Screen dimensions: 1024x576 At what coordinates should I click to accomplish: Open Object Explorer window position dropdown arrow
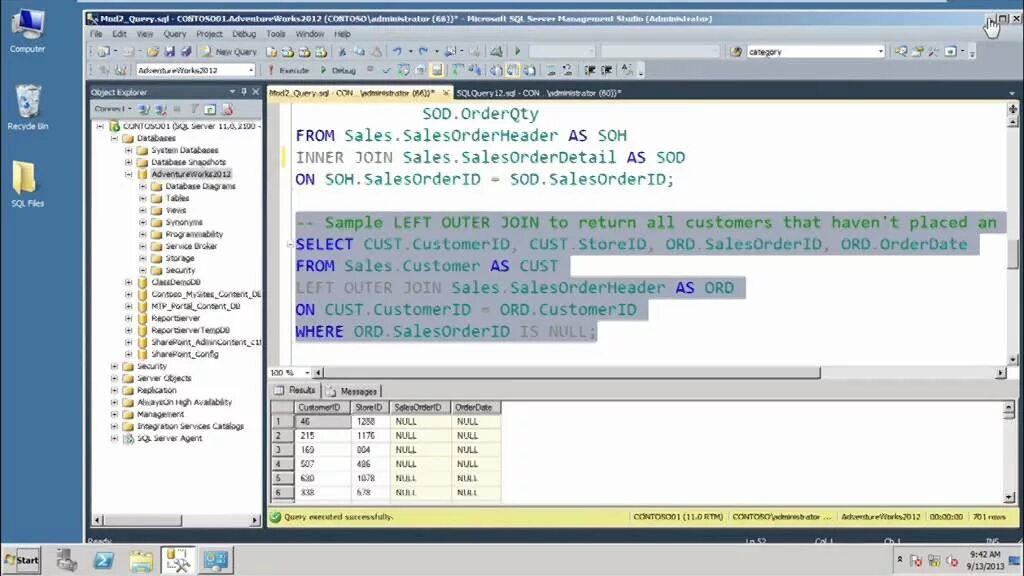pos(232,92)
